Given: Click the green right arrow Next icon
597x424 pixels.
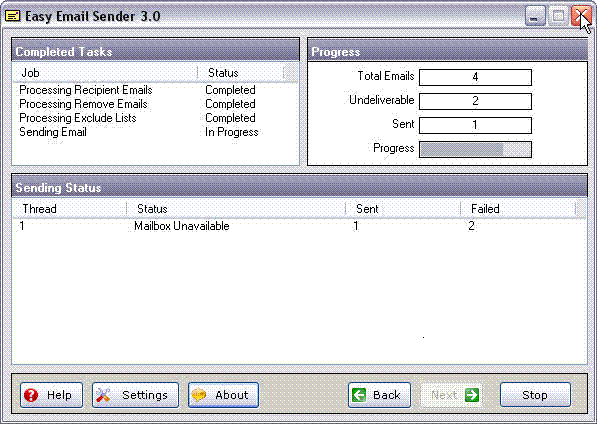Looking at the screenshot, I should pyautogui.click(x=472, y=395).
